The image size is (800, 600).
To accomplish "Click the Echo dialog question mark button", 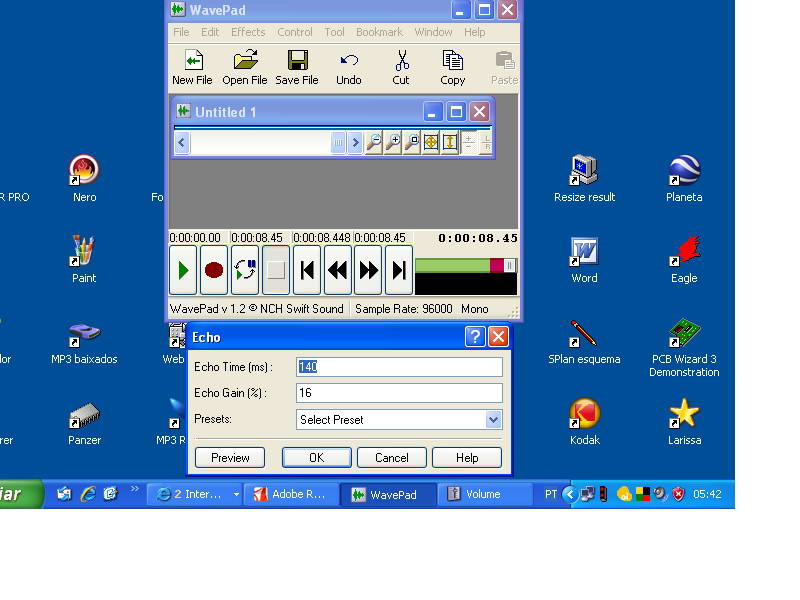I will (475, 337).
